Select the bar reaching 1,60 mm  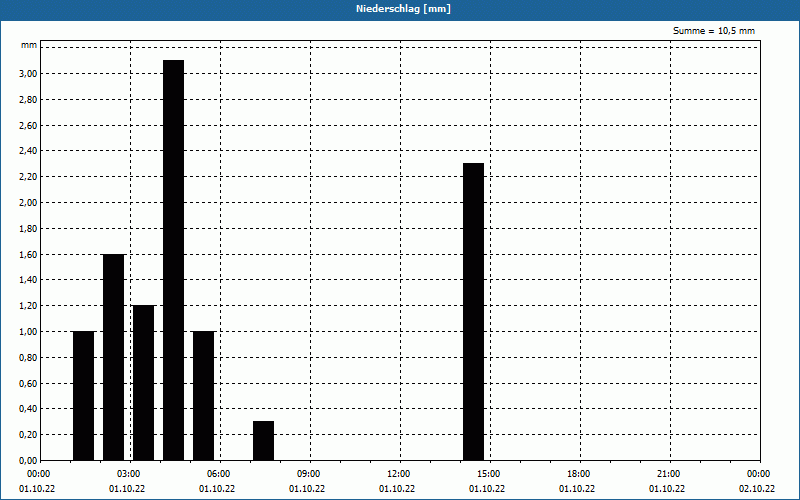click(x=113, y=357)
